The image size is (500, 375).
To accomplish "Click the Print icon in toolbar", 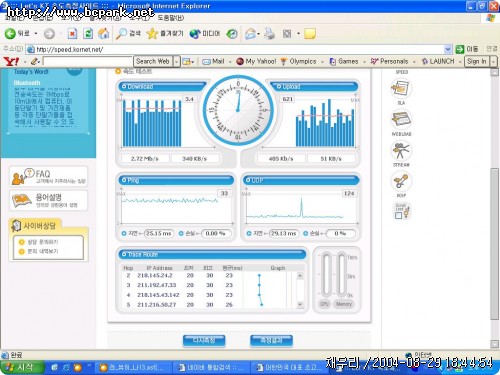I will (x=269, y=33).
